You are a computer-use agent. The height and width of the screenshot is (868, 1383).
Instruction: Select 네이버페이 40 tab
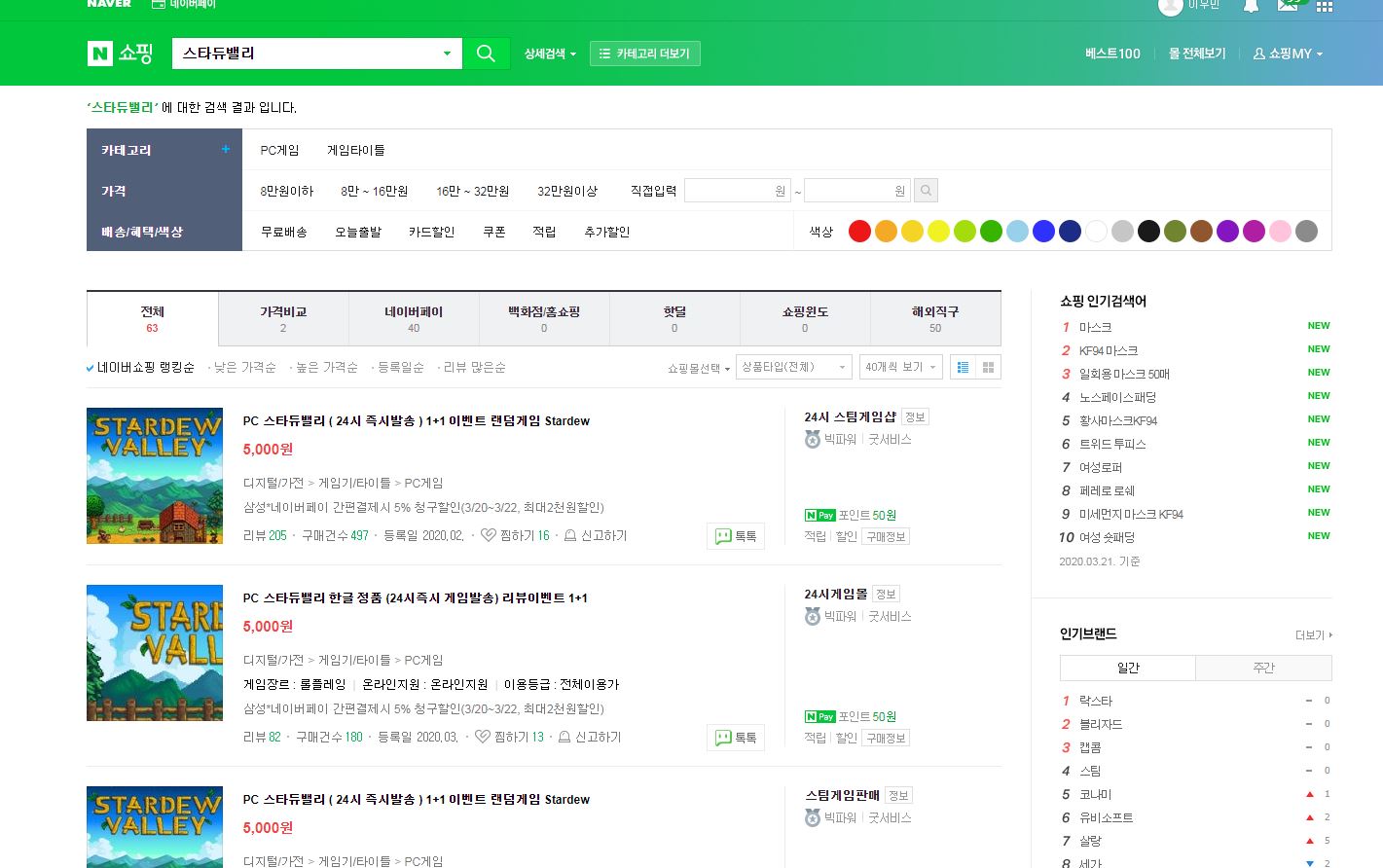click(x=414, y=318)
